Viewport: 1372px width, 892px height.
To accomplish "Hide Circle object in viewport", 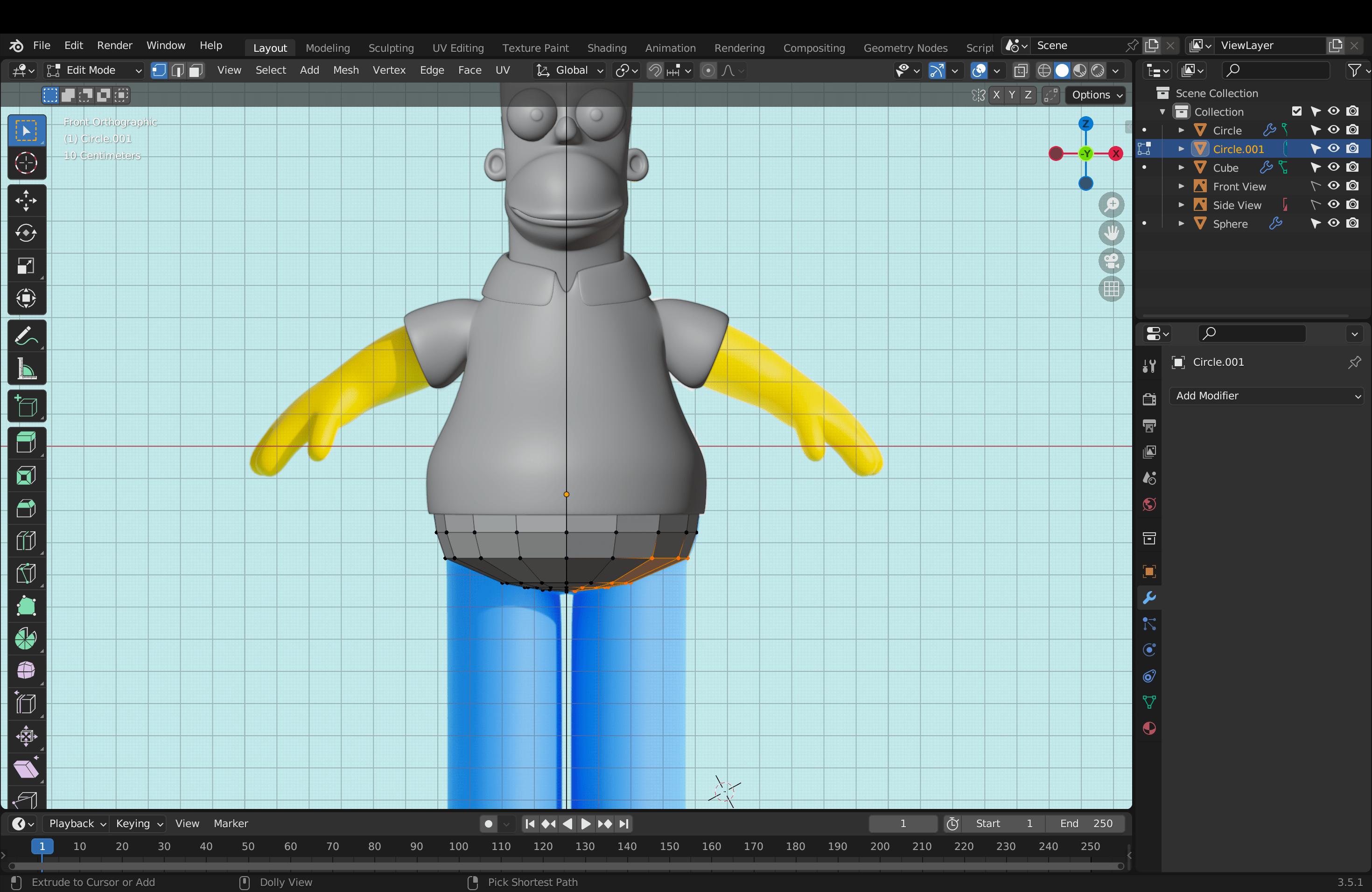I will pos(1333,130).
